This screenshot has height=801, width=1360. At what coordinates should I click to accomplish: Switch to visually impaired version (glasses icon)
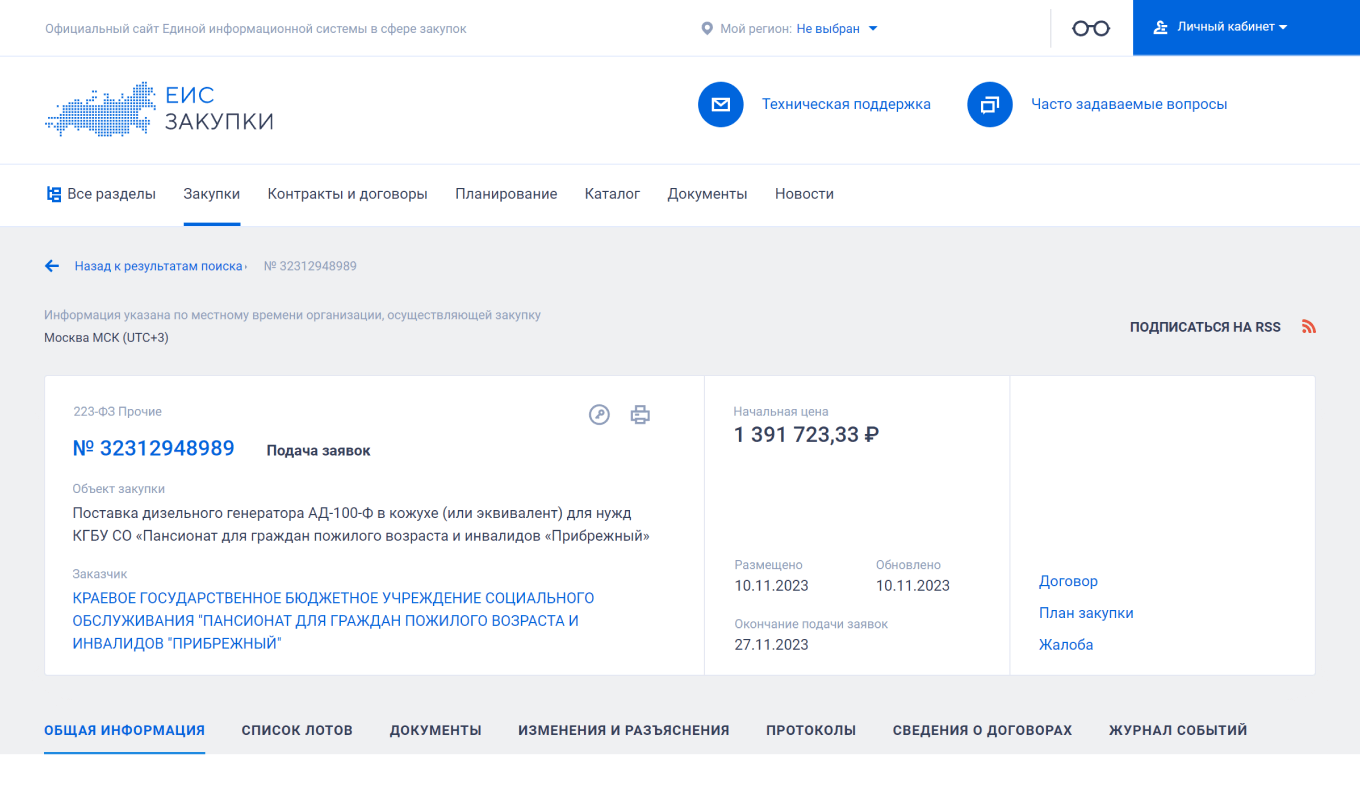[1090, 28]
